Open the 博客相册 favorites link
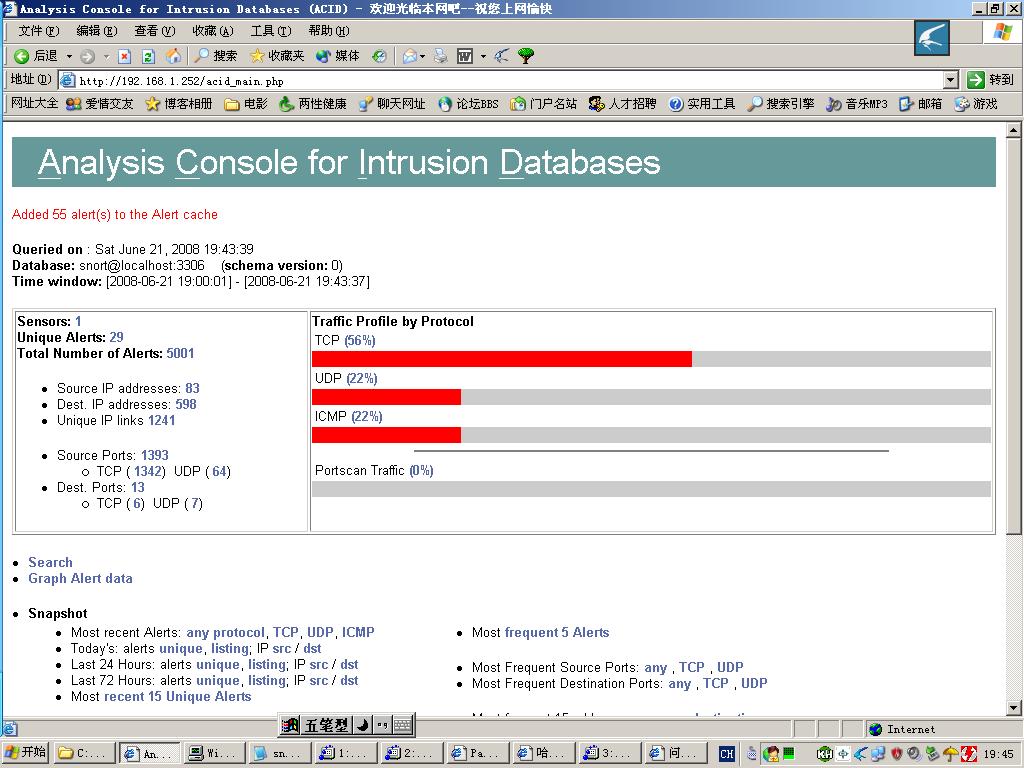The height and width of the screenshot is (768, 1024). [x=179, y=104]
